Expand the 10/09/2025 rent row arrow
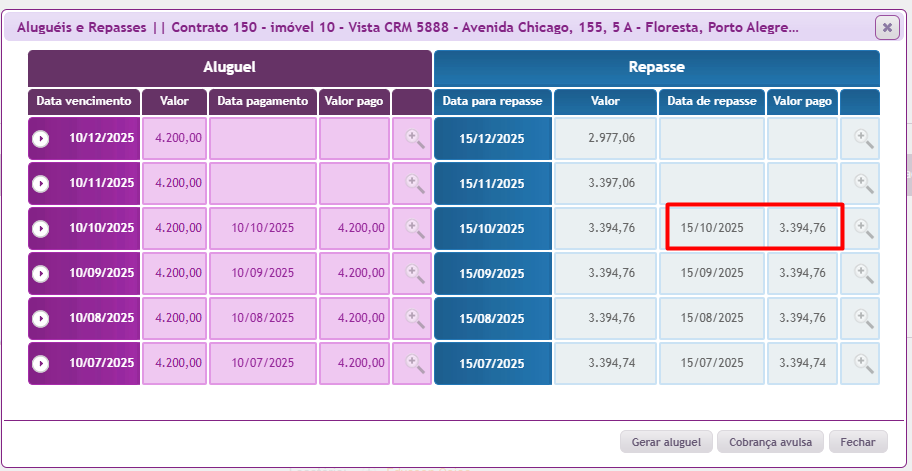 [x=40, y=273]
